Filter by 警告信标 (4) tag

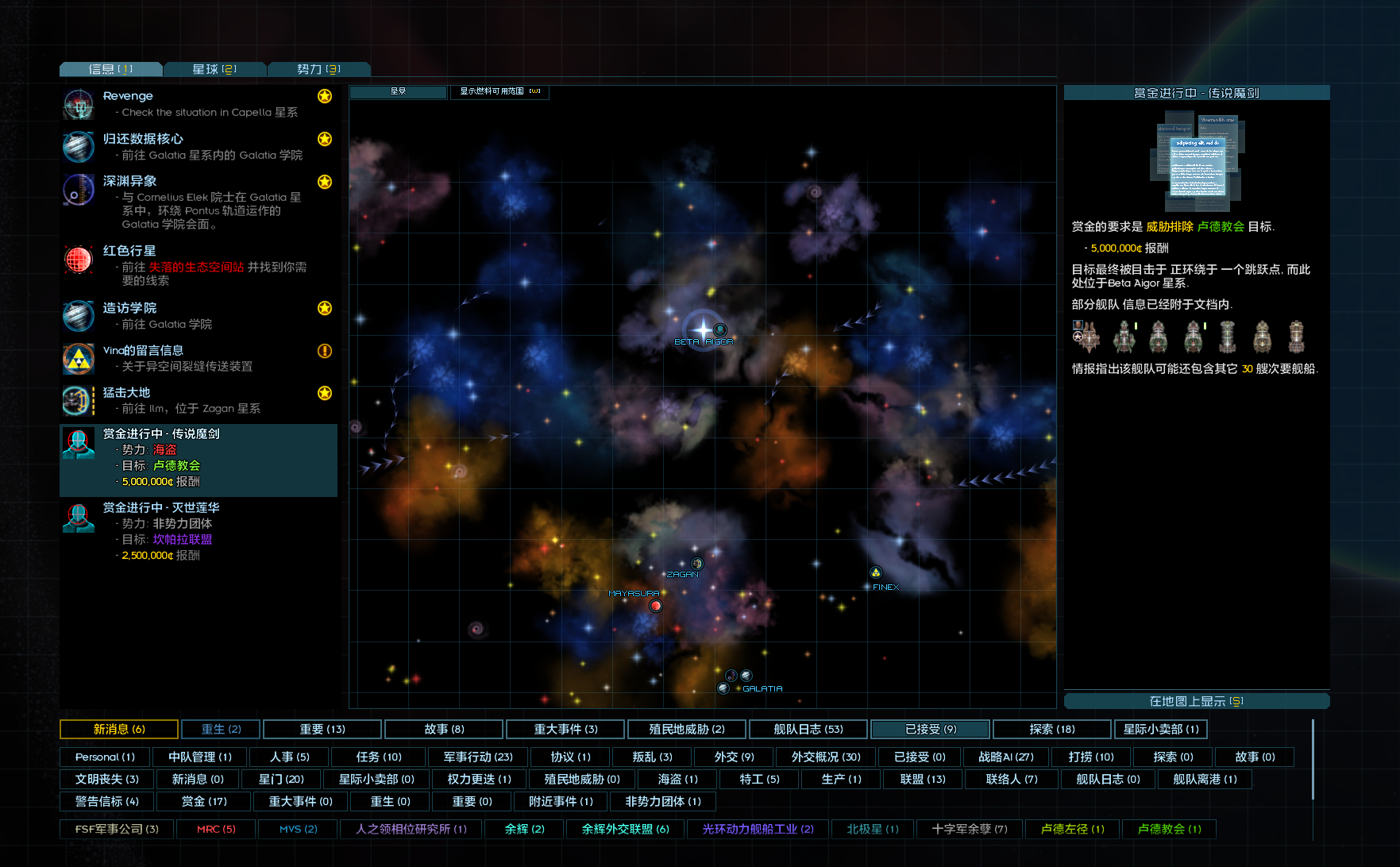pos(107,801)
